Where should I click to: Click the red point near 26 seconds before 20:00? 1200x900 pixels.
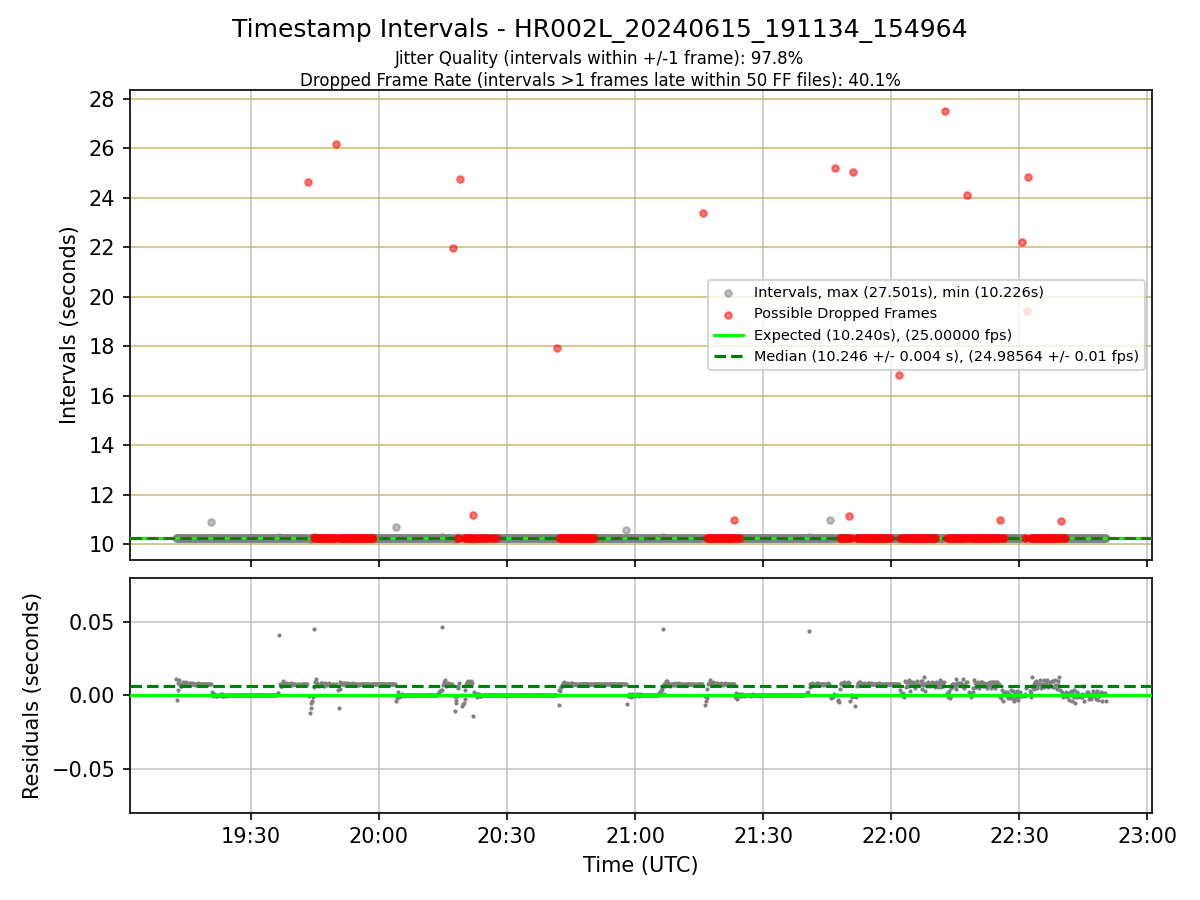(336, 144)
